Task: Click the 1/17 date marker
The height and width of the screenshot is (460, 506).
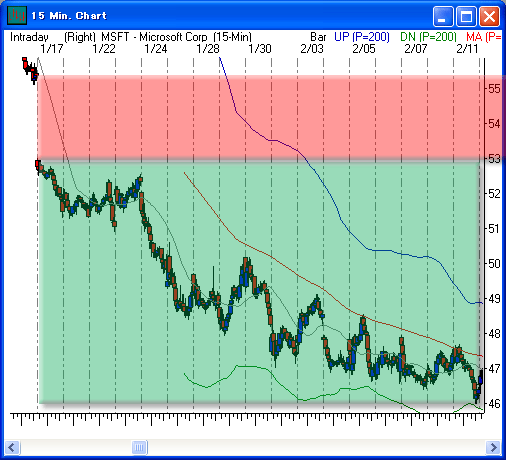Action: pos(52,49)
